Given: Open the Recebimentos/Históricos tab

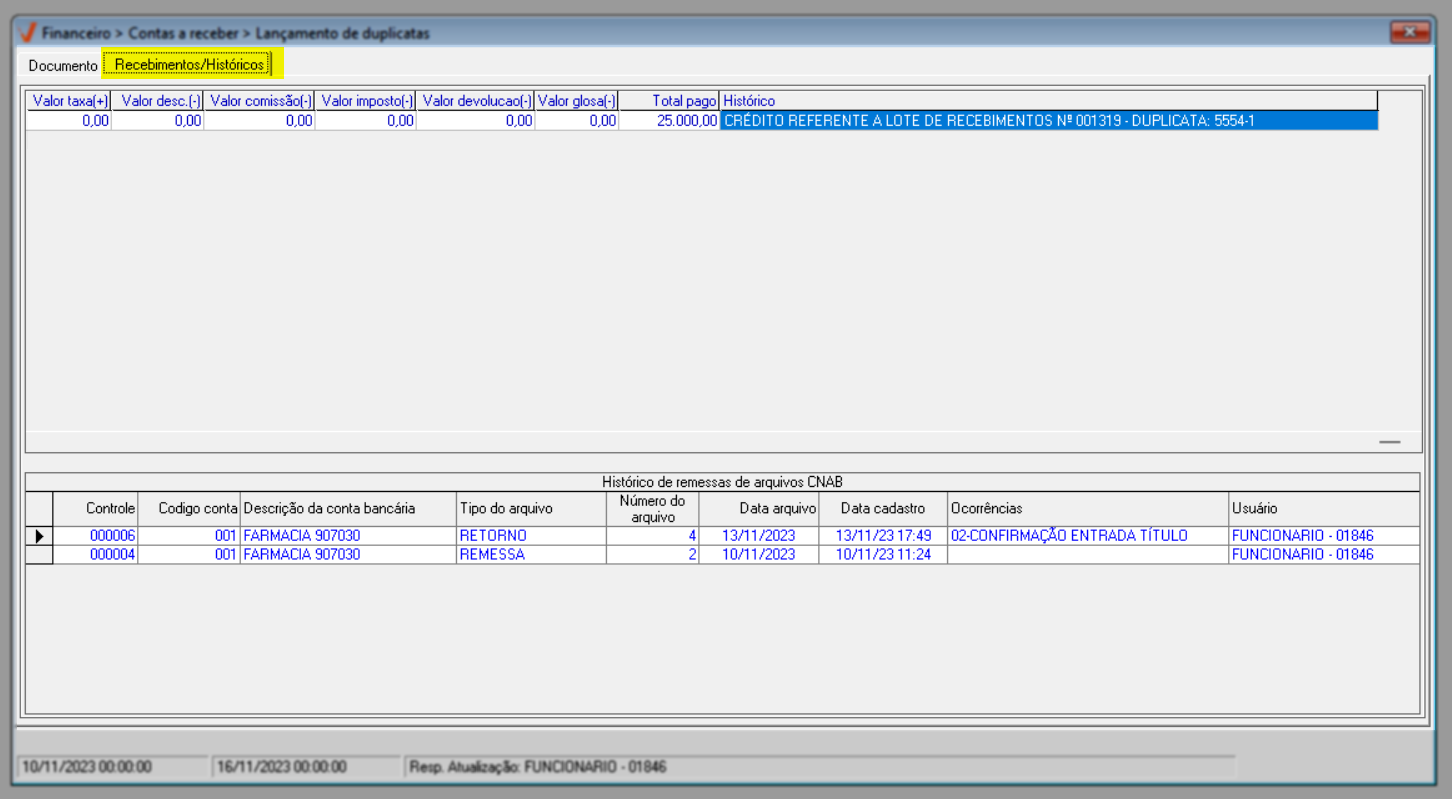Looking at the screenshot, I should [191, 65].
